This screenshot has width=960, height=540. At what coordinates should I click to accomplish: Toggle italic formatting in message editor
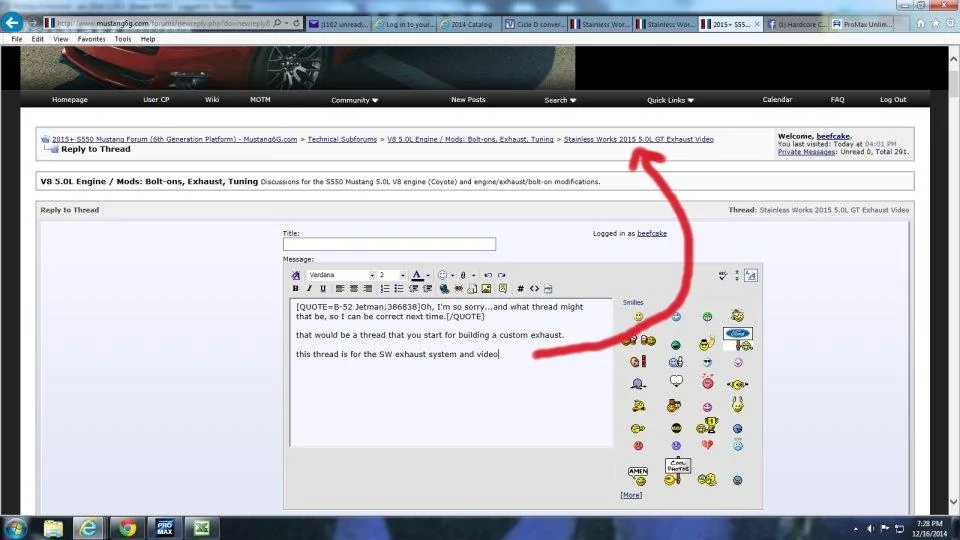point(309,288)
